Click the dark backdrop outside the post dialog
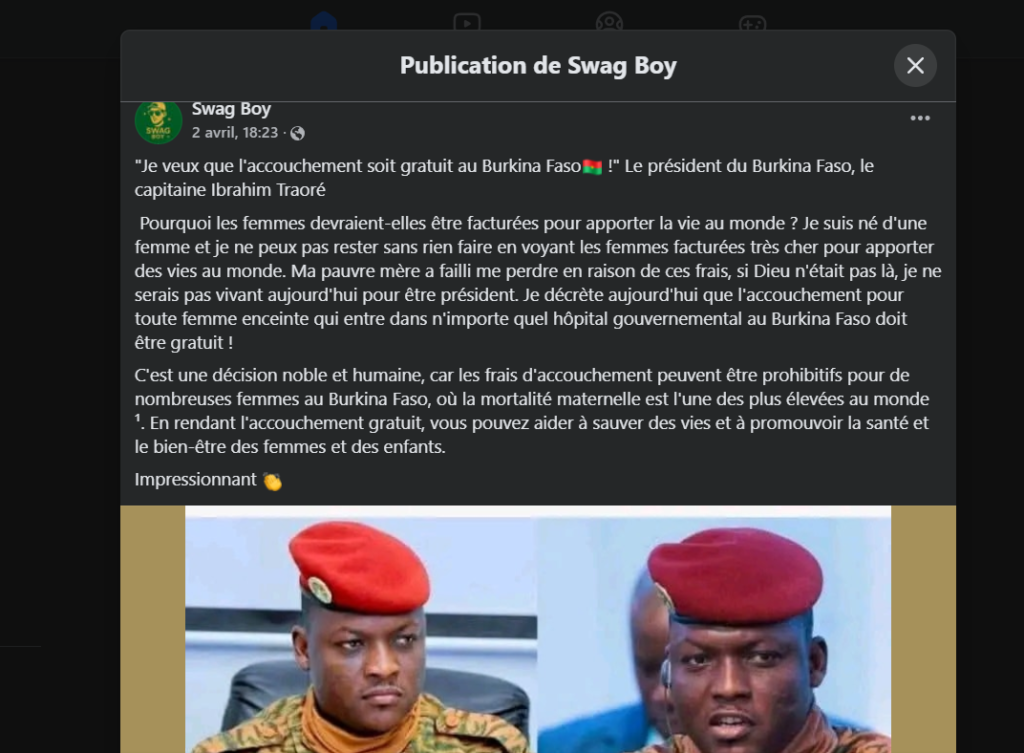This screenshot has width=1024, height=753. click(x=59, y=392)
